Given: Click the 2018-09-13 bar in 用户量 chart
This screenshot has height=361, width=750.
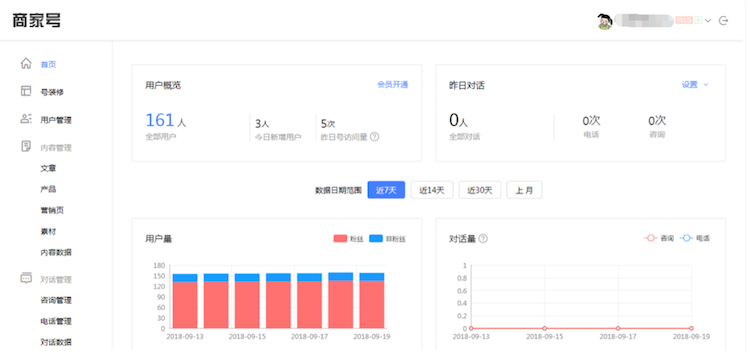Looking at the screenshot, I should tap(185, 301).
